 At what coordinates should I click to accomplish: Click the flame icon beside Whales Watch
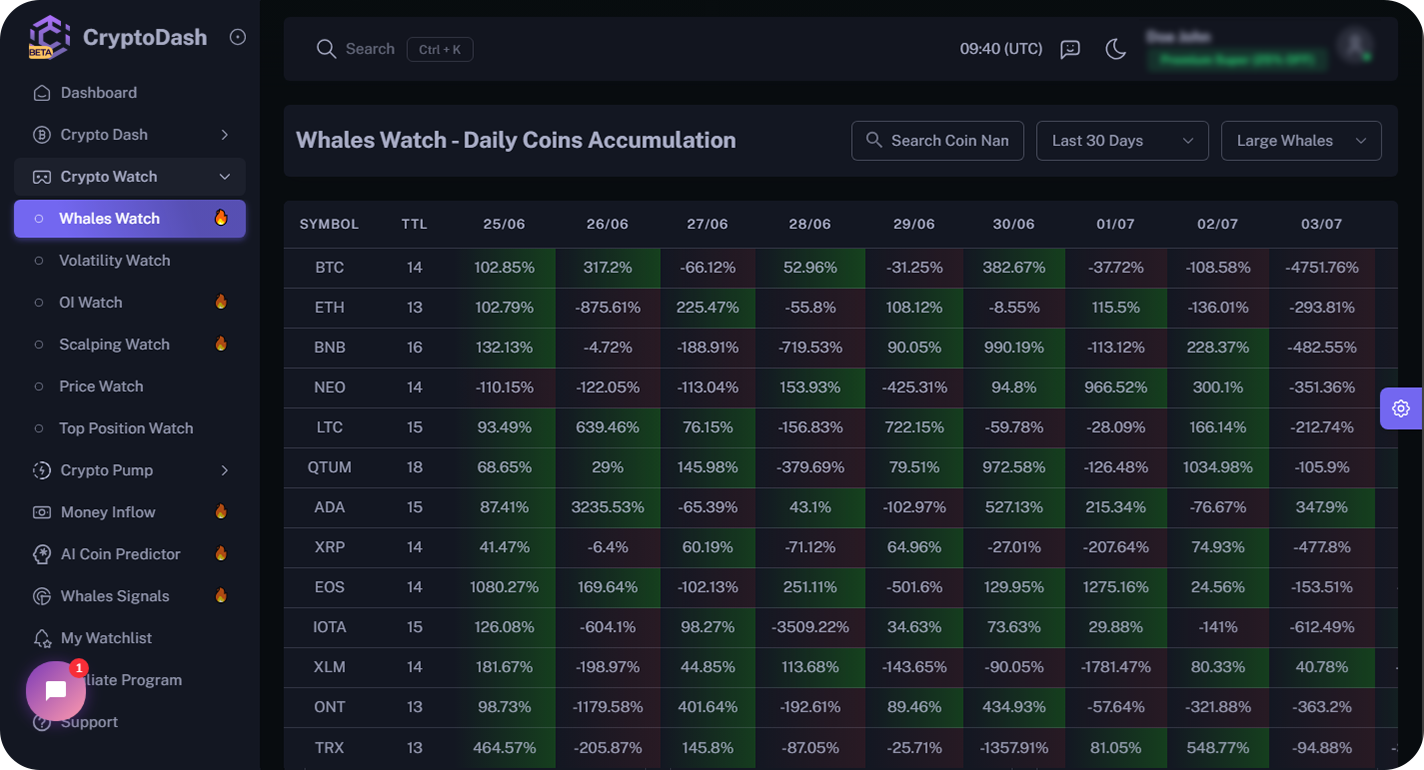(x=221, y=218)
